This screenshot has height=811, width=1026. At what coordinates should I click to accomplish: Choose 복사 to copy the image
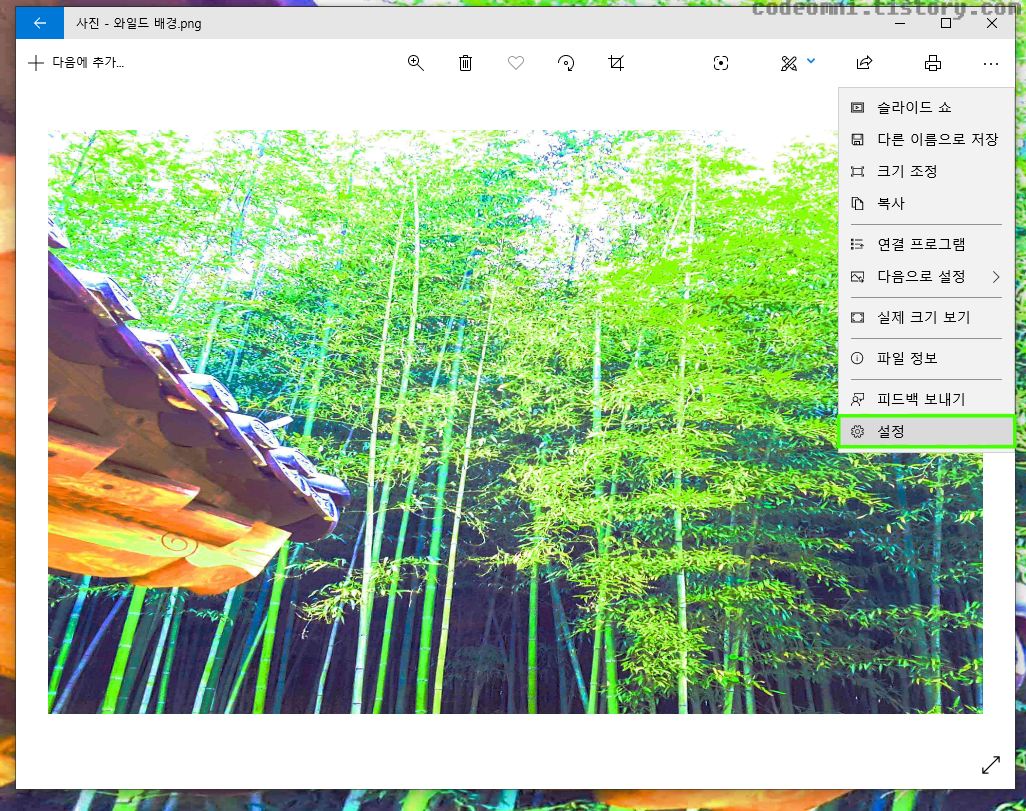point(927,204)
